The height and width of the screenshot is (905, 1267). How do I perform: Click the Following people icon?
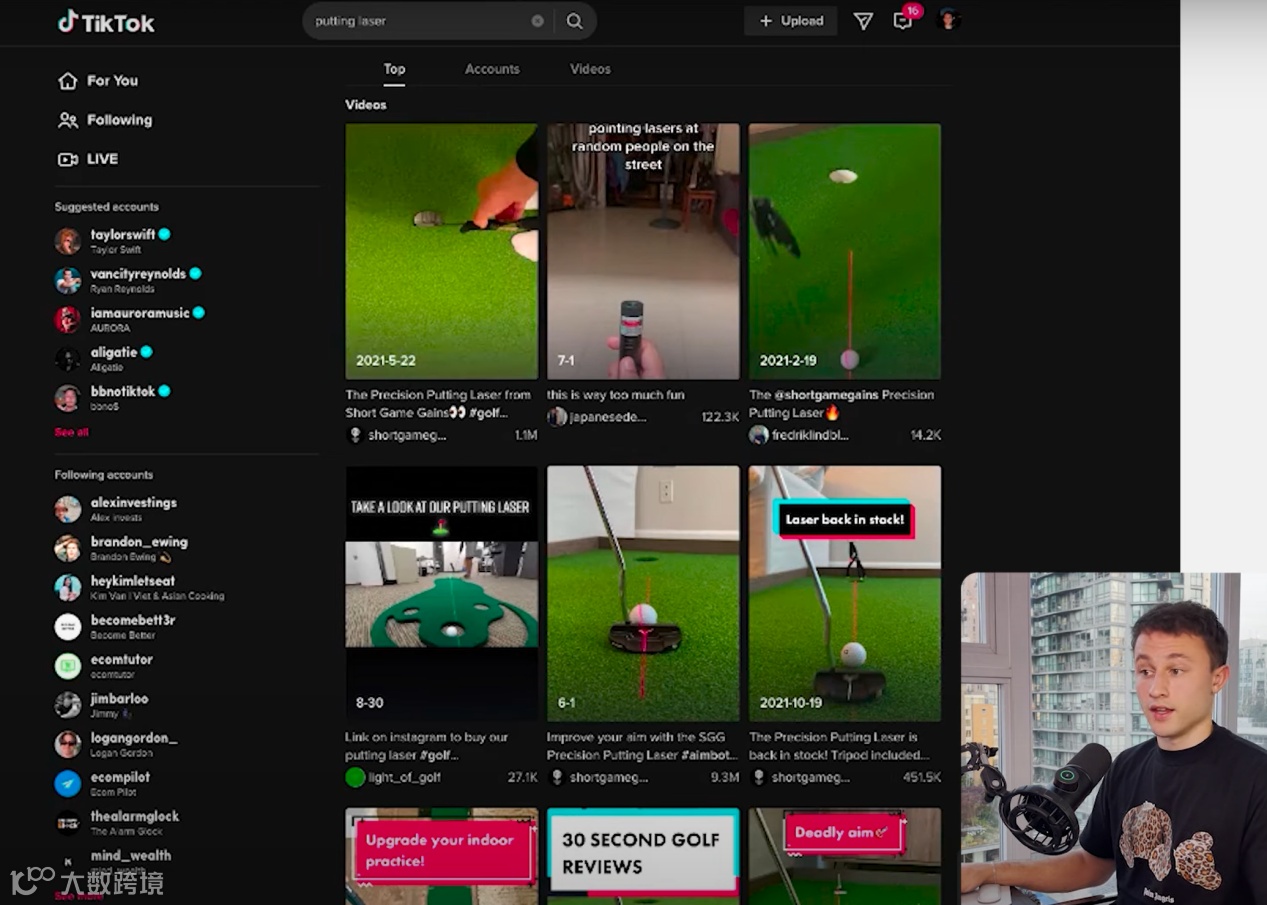coord(67,120)
